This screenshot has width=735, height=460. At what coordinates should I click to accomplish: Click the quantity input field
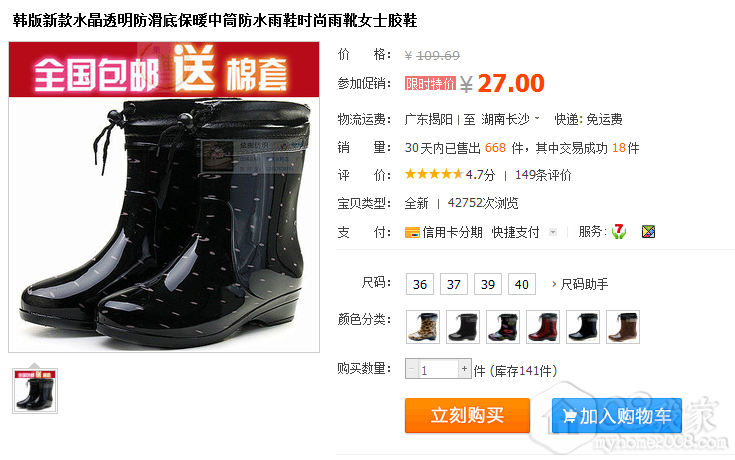pyautogui.click(x=438, y=369)
